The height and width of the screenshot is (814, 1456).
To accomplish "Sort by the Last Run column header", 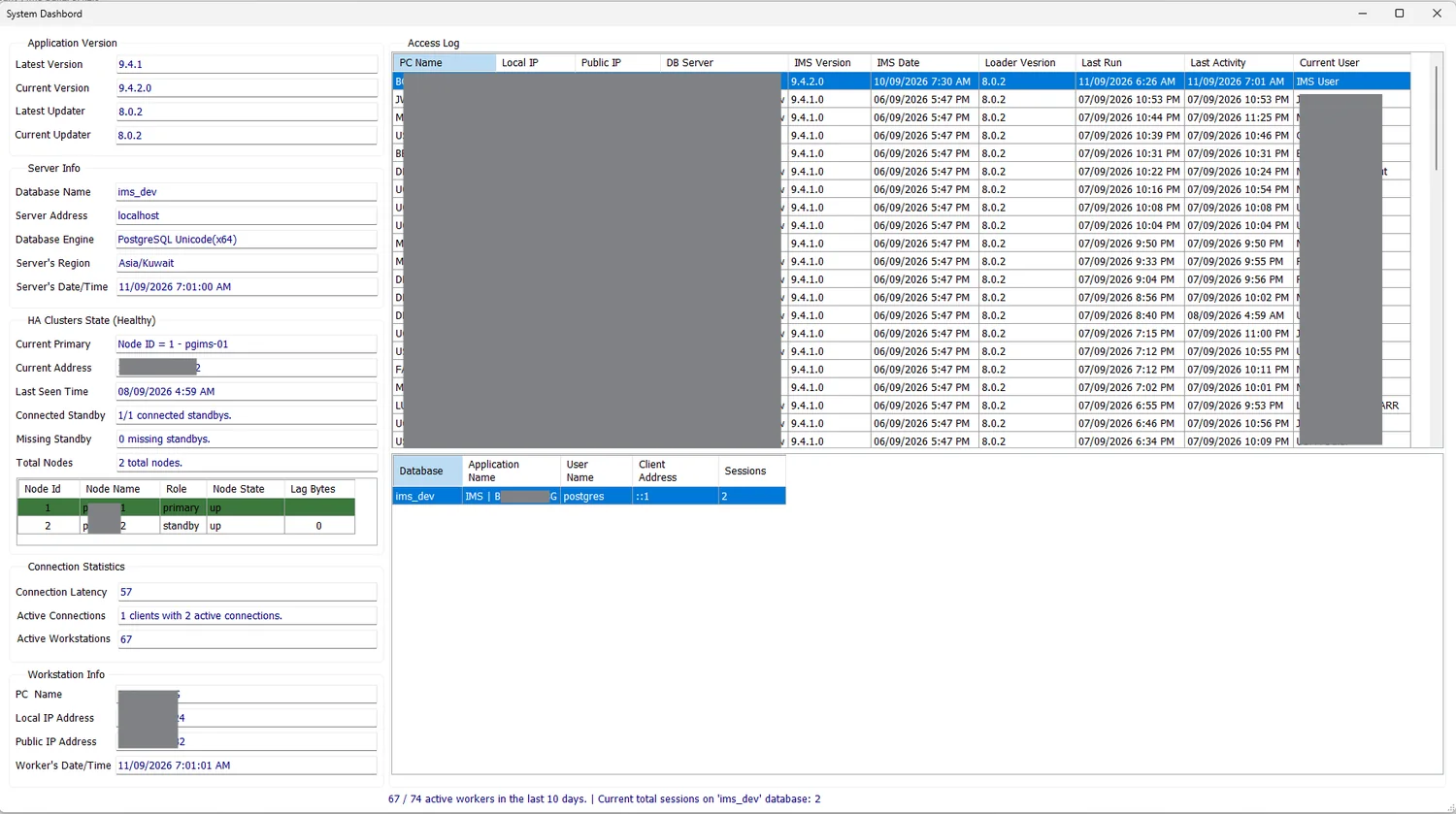I will pyautogui.click(x=1130, y=63).
